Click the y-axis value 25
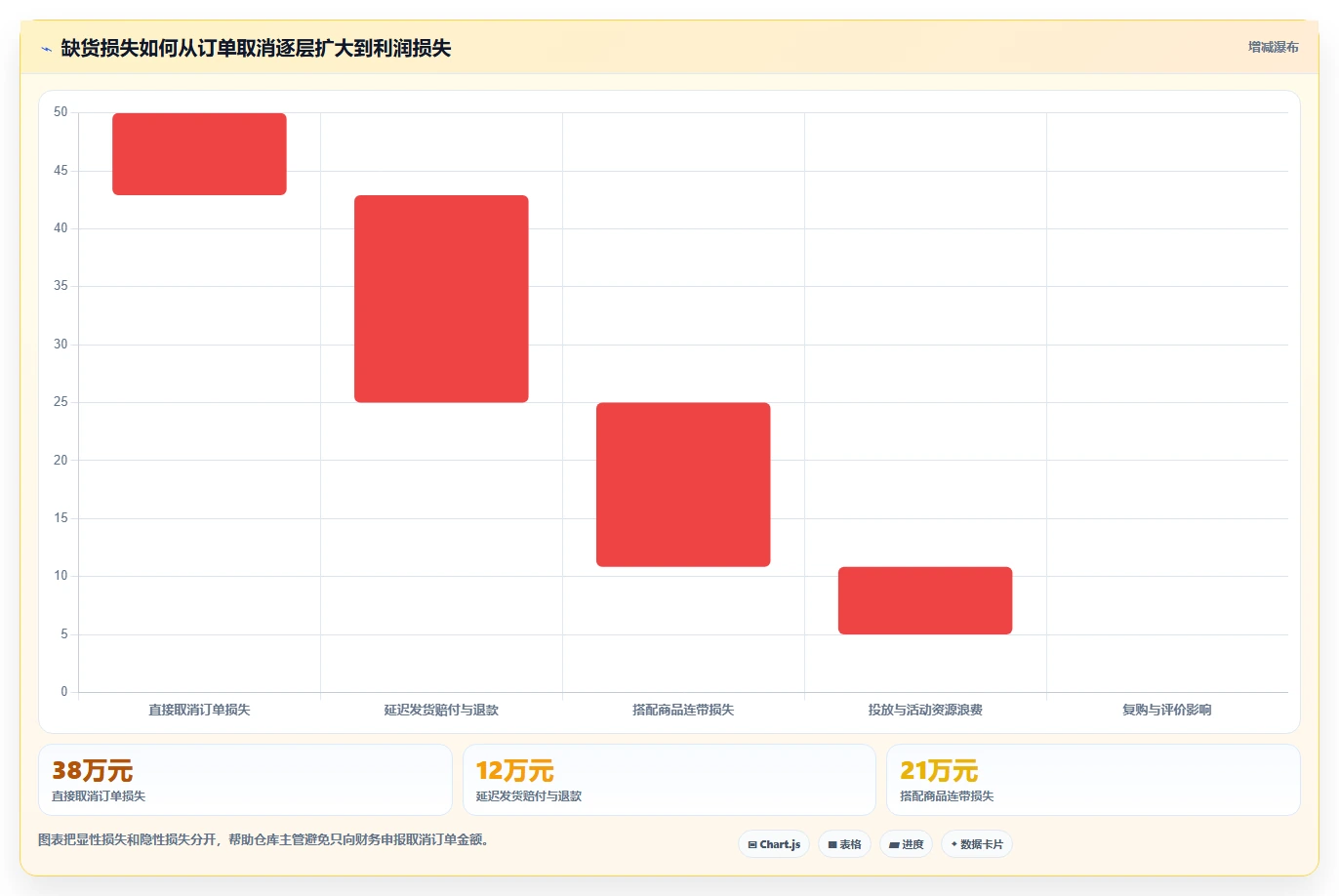Viewport: 1339px width, 896px height. point(61,402)
